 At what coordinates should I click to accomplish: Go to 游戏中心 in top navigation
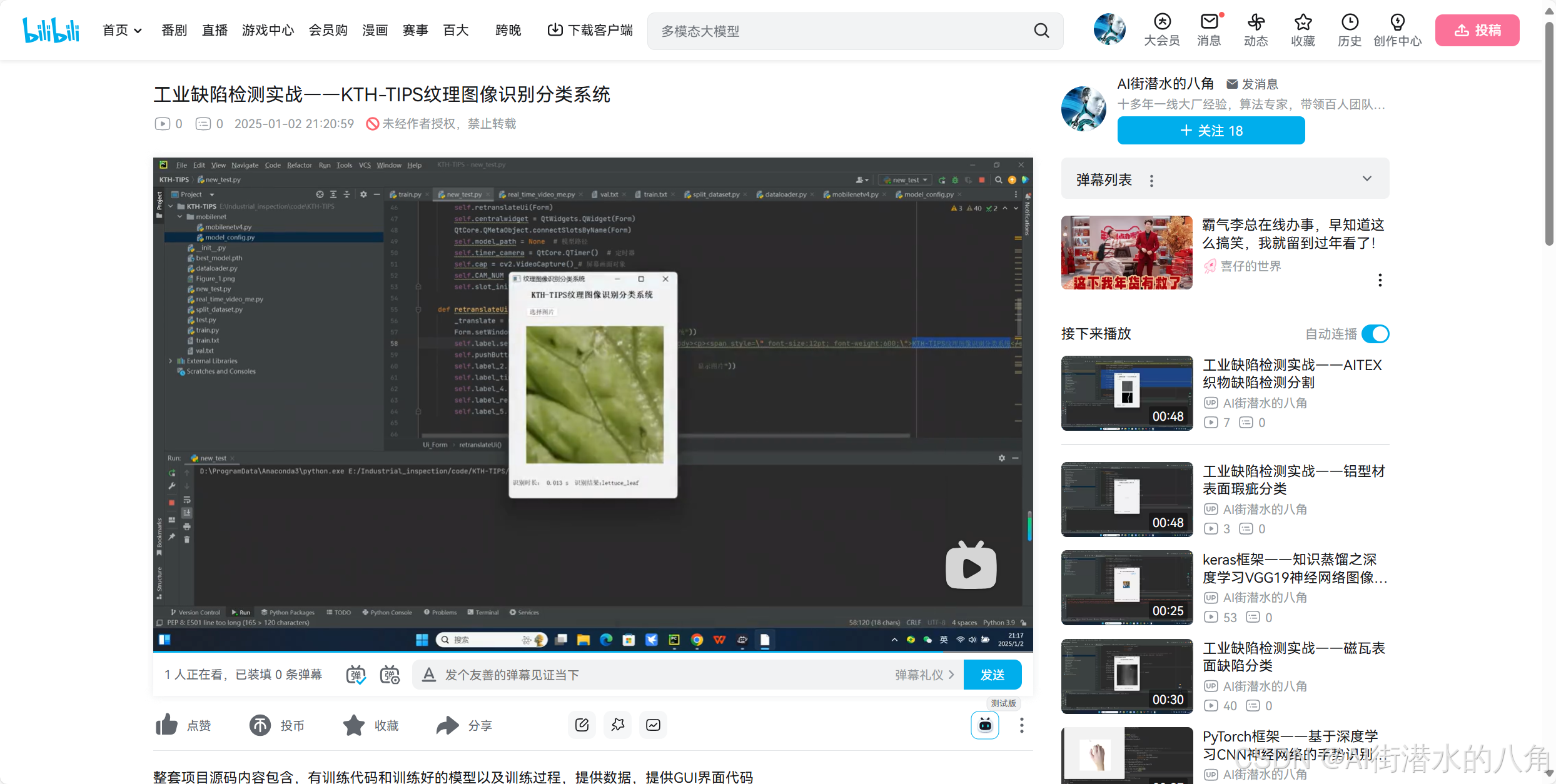(268, 30)
